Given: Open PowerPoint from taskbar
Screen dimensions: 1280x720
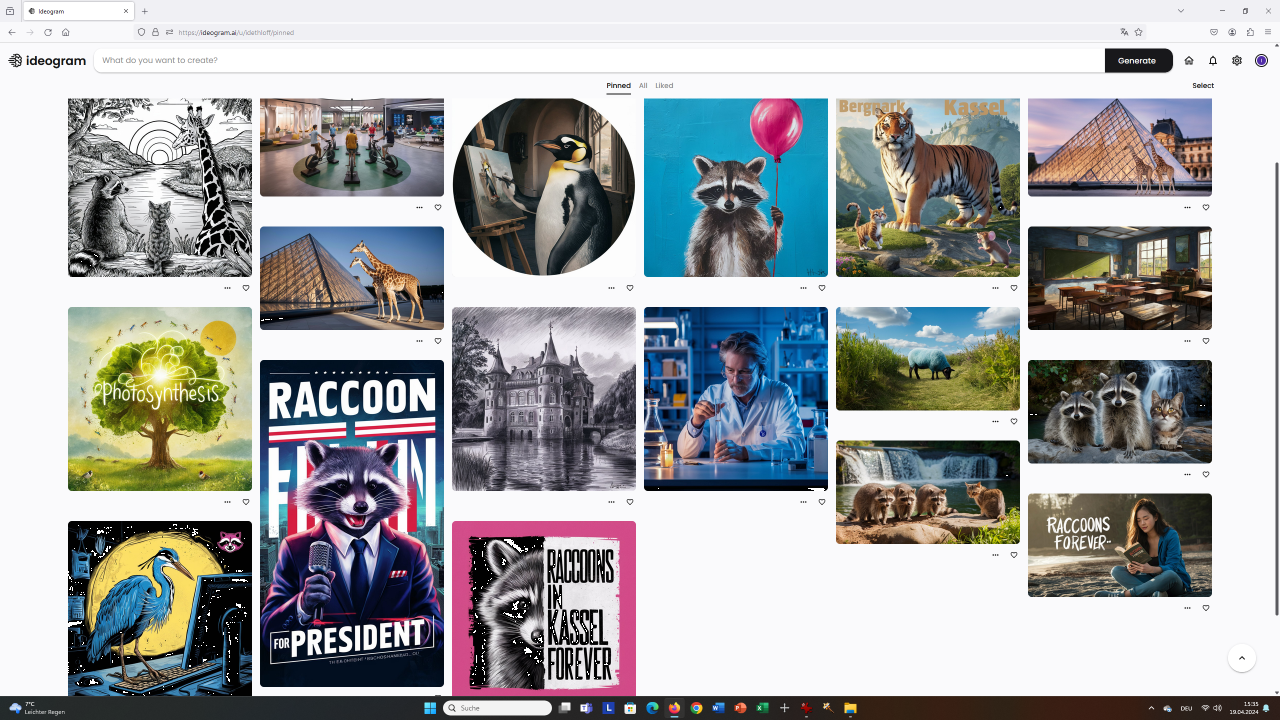Looking at the screenshot, I should click(740, 708).
